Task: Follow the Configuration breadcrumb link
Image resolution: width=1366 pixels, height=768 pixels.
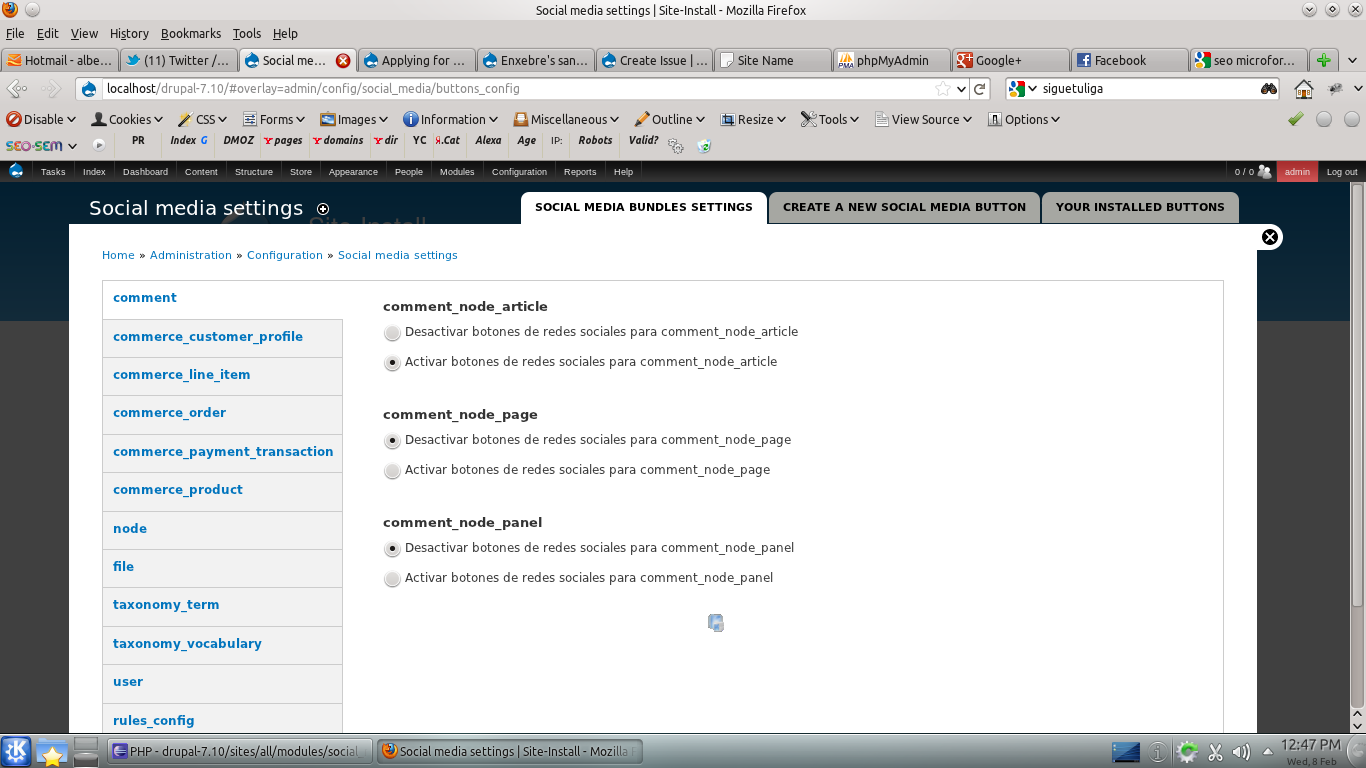Action: [x=285, y=256]
